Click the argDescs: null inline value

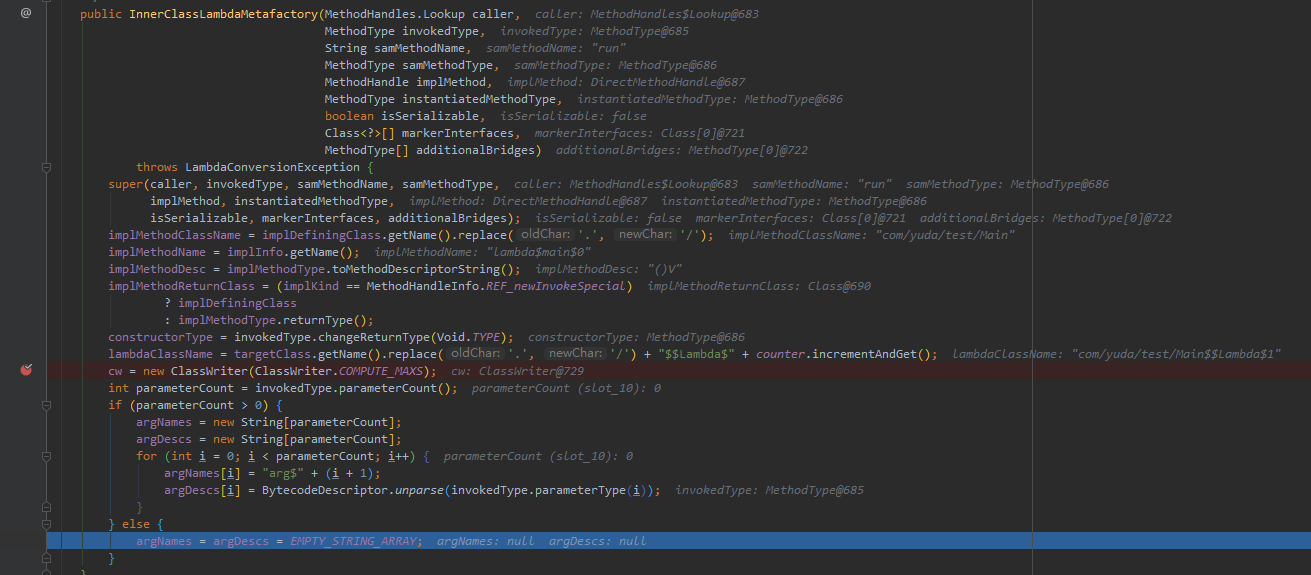pos(597,541)
